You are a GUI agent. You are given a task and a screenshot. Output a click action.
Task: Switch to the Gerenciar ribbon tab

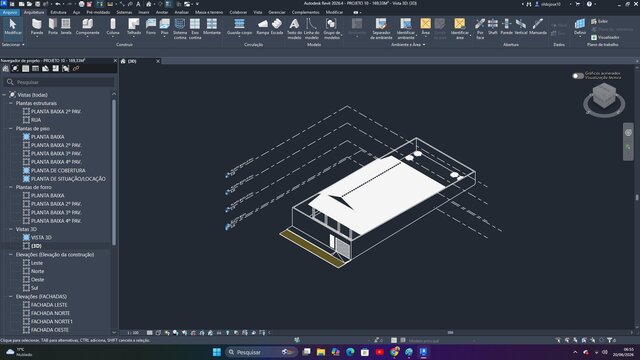click(x=277, y=12)
